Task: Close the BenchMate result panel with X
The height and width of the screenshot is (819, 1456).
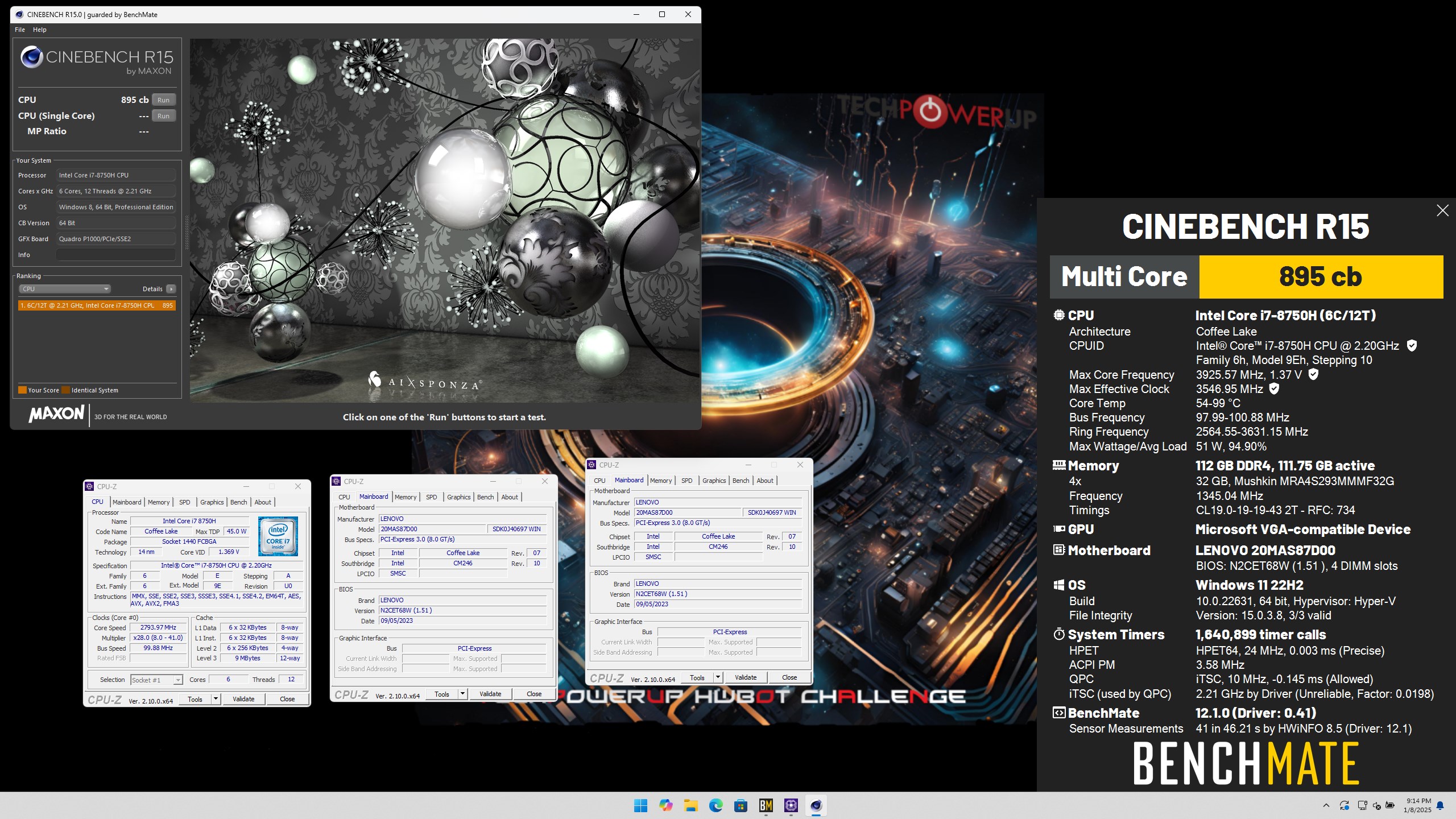Action: click(1442, 210)
